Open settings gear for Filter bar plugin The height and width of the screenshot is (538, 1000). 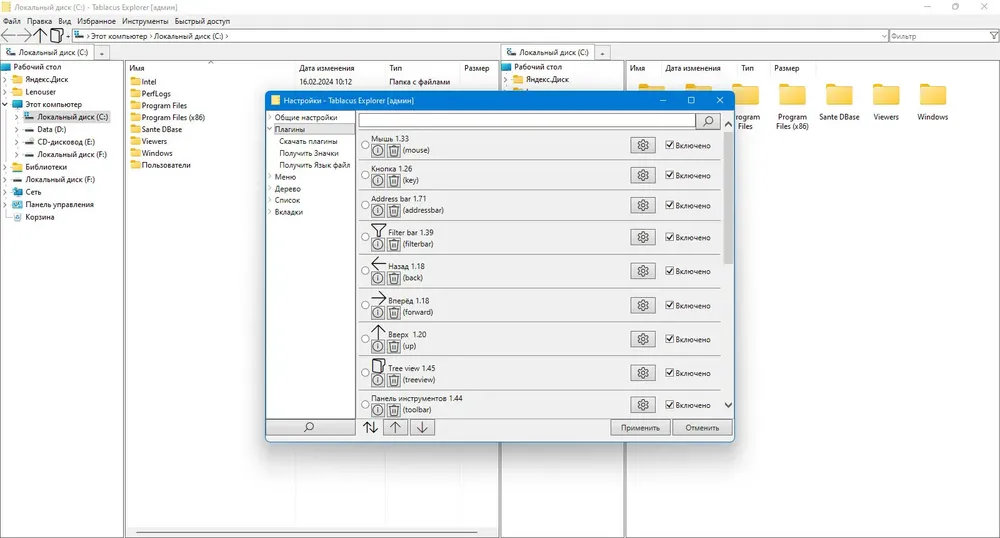643,237
